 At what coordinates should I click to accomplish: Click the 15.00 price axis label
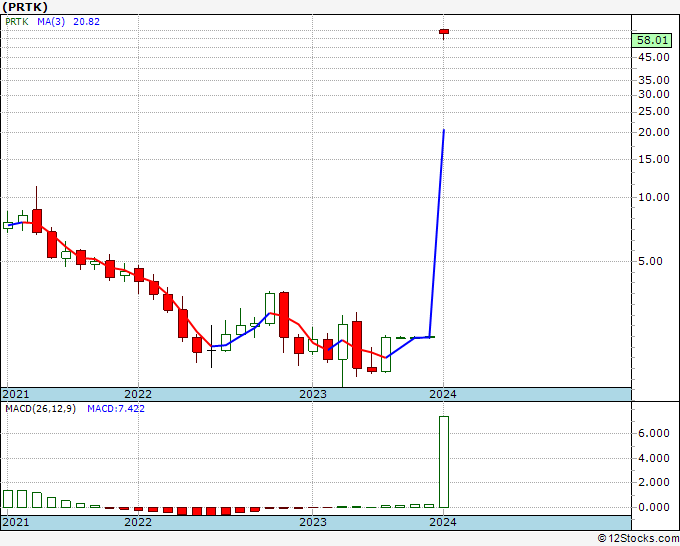click(x=654, y=159)
